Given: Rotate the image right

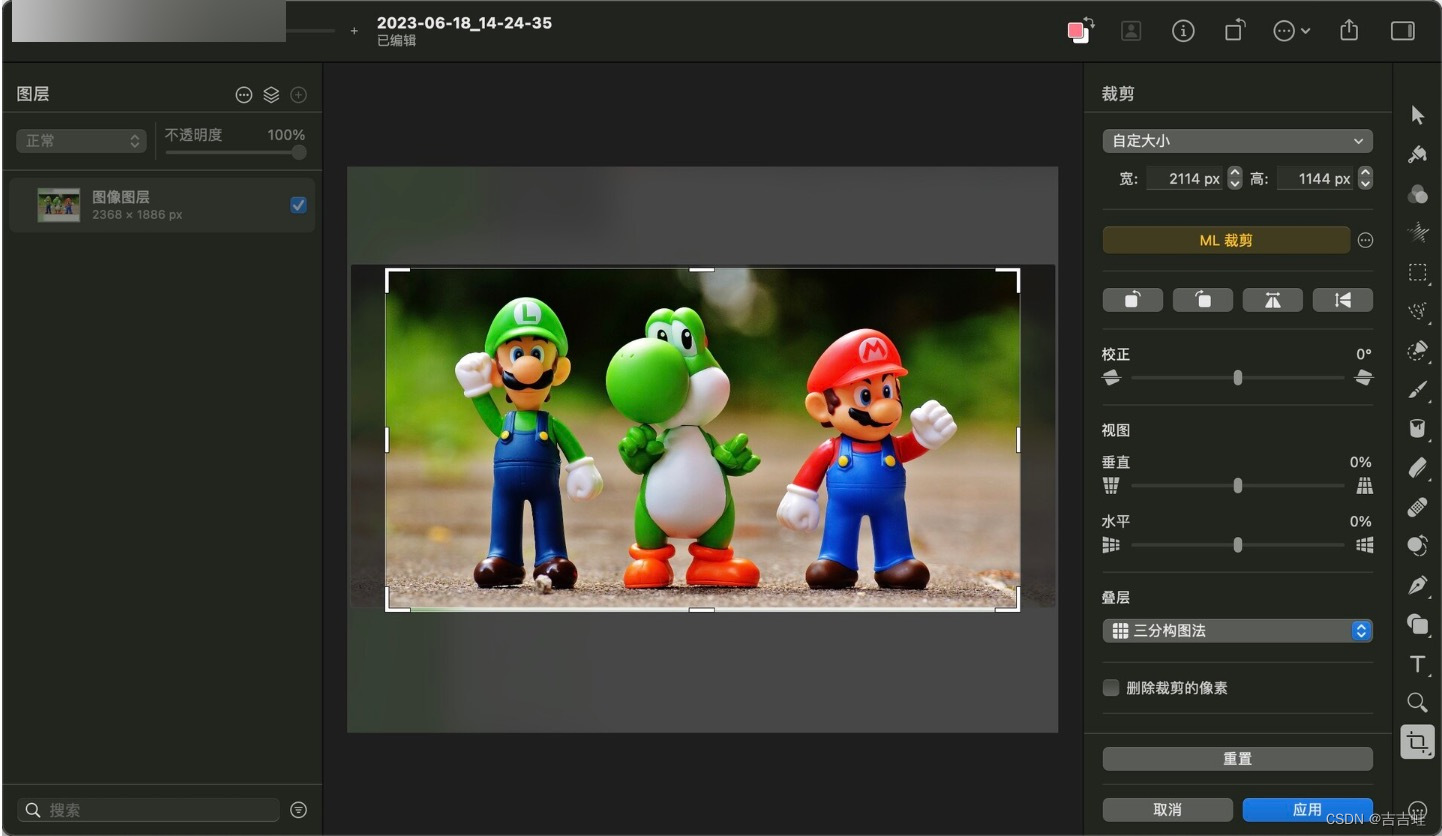Looking at the screenshot, I should click(1203, 300).
